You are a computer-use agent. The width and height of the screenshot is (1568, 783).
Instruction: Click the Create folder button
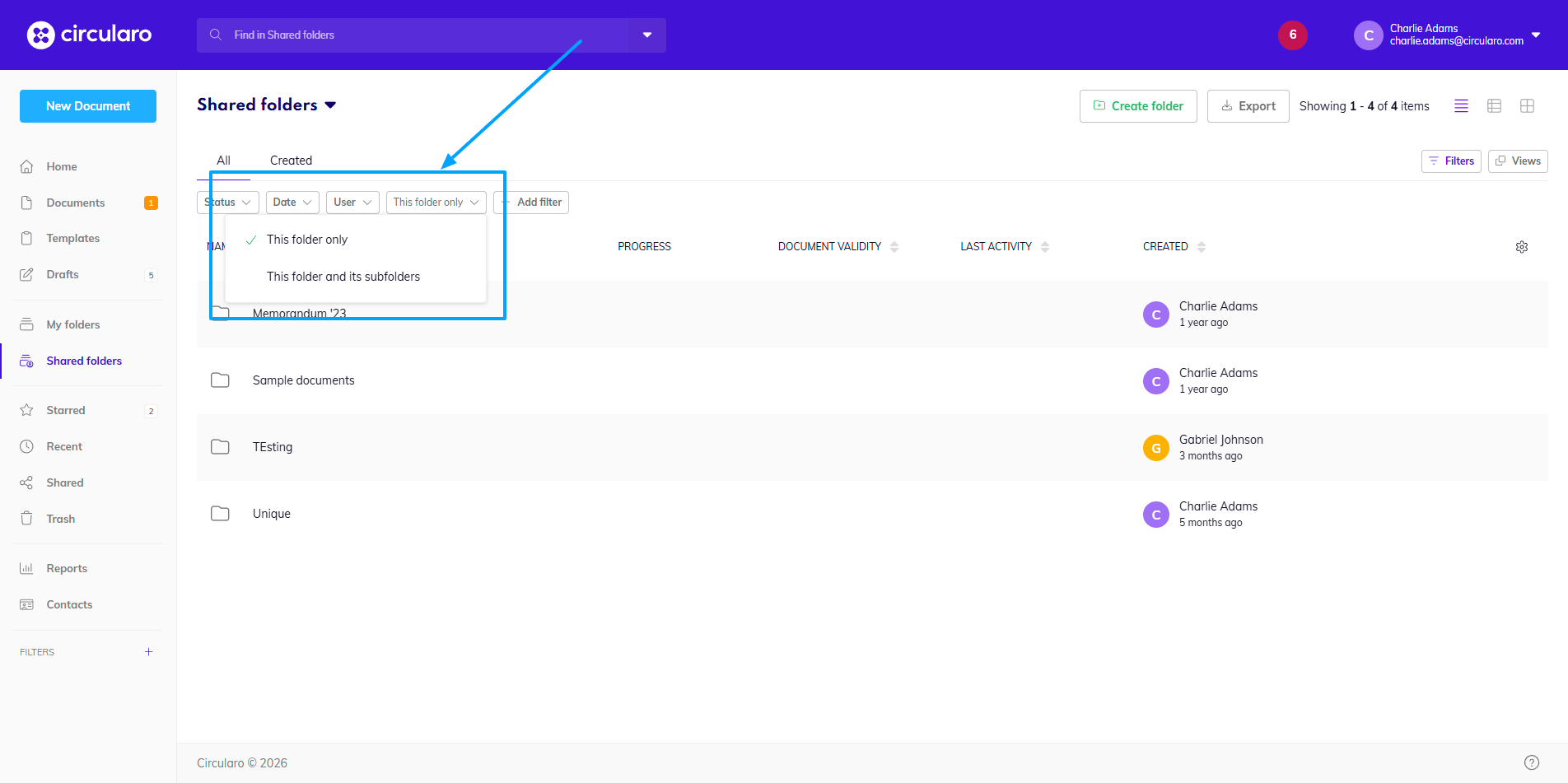(x=1137, y=106)
